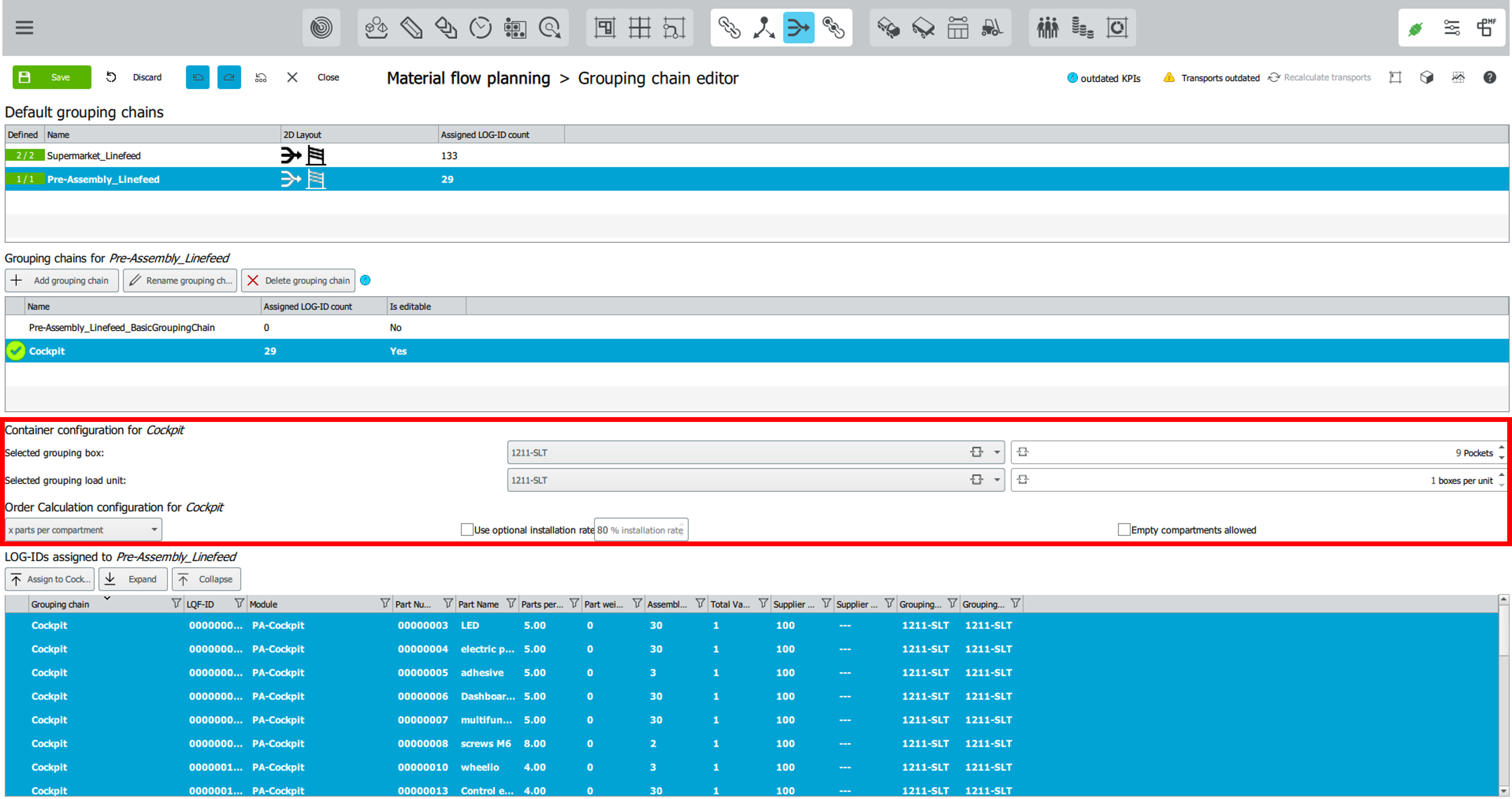Click the truck transport icon
This screenshot has height=799, width=1512.
pyautogui.click(x=889, y=28)
